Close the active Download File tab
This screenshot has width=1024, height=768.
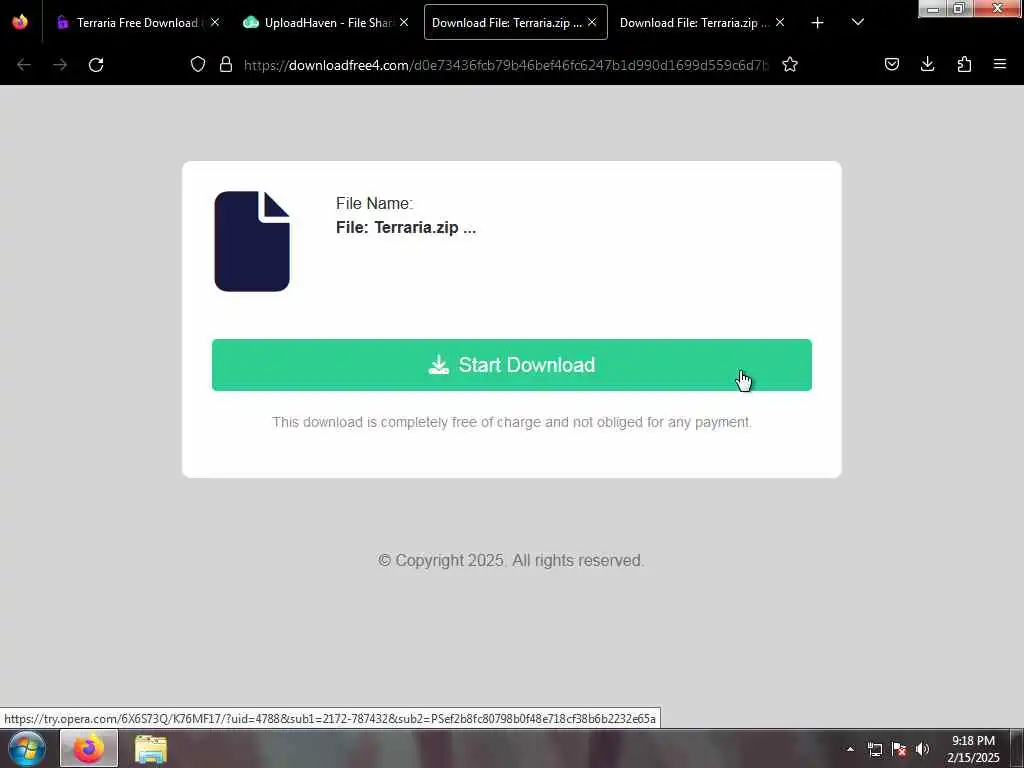(592, 22)
